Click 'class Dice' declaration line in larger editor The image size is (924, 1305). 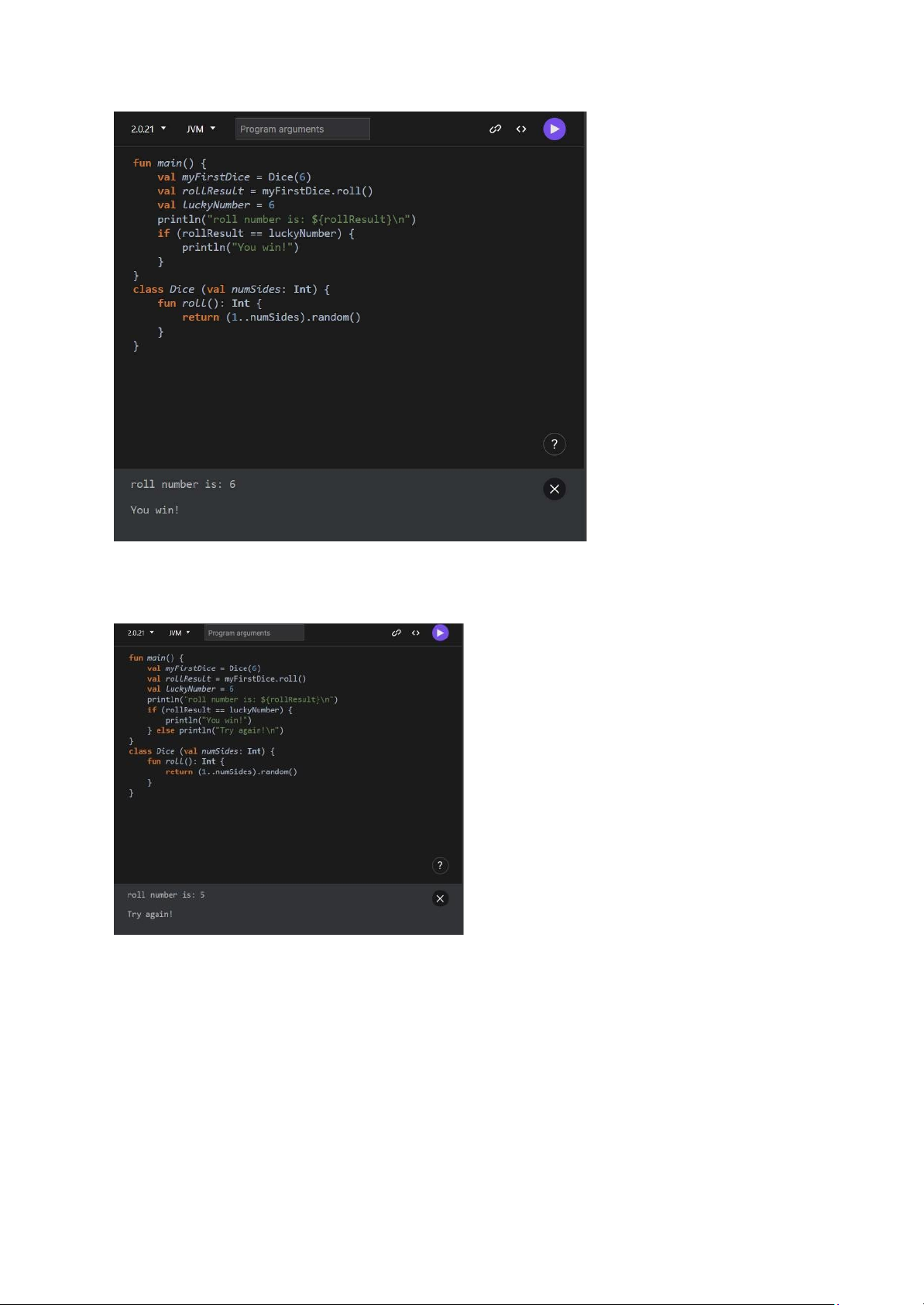click(231, 290)
